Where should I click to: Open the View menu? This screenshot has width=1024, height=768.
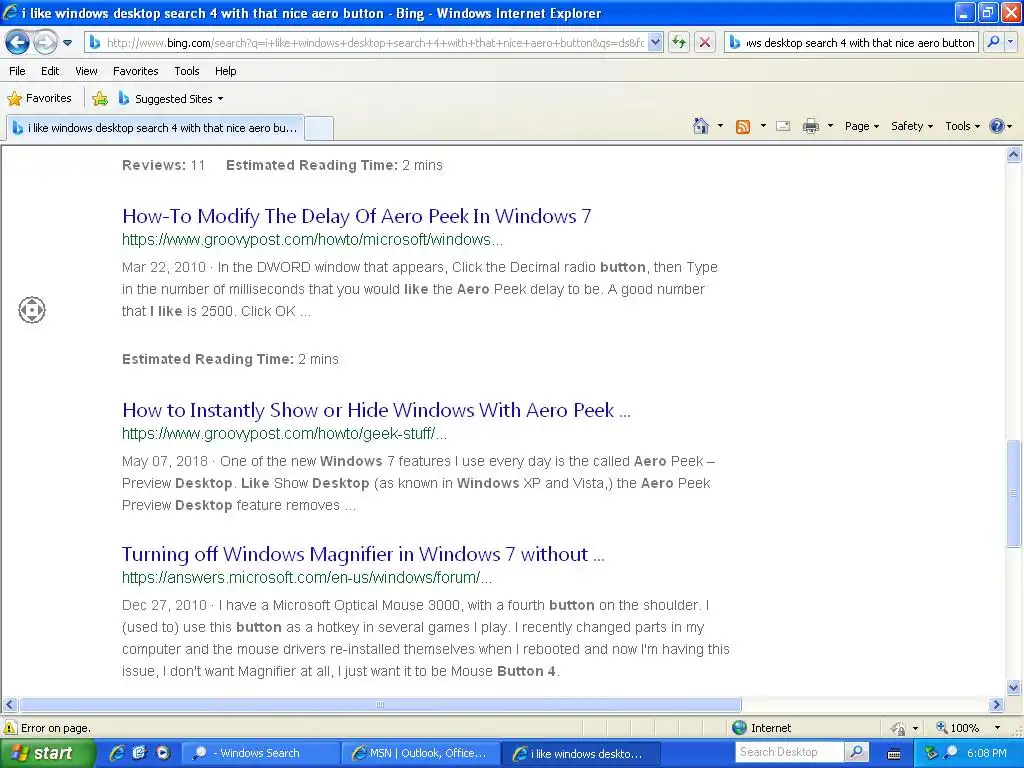click(86, 71)
